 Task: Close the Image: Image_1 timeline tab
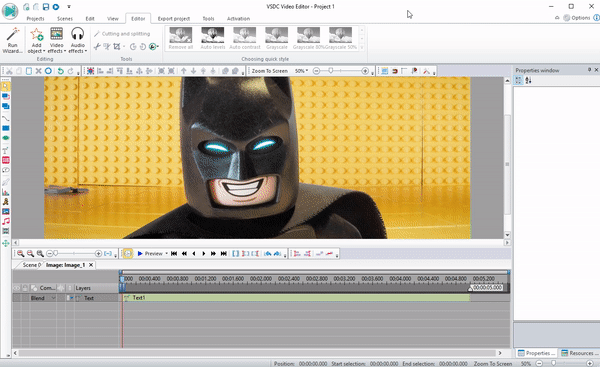pyautogui.click(x=91, y=265)
